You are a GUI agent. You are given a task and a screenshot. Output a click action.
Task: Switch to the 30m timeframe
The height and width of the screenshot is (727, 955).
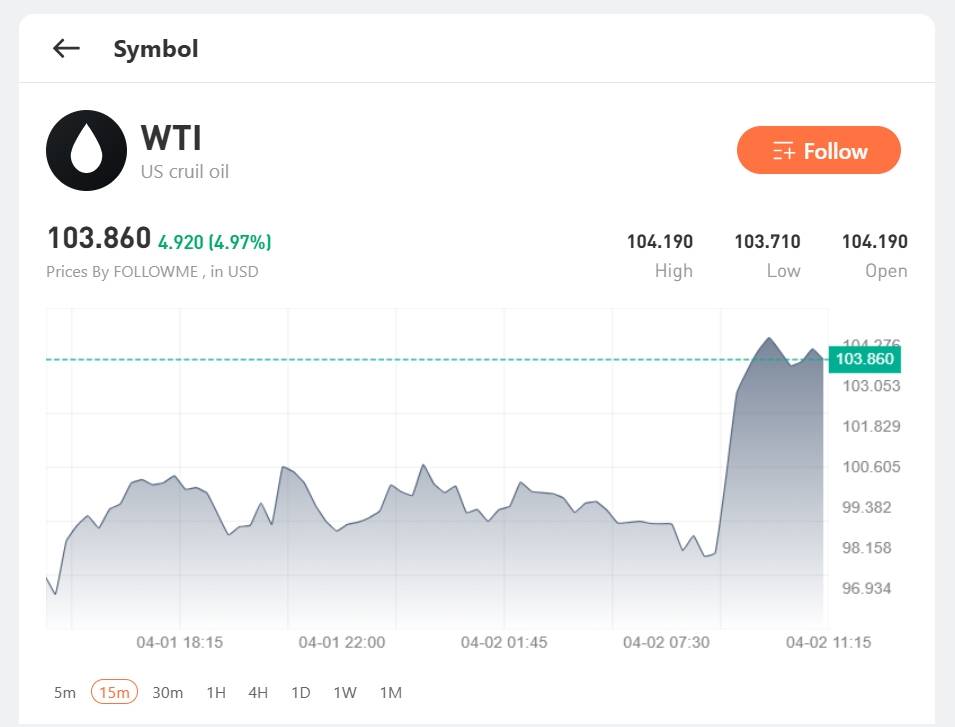click(167, 692)
